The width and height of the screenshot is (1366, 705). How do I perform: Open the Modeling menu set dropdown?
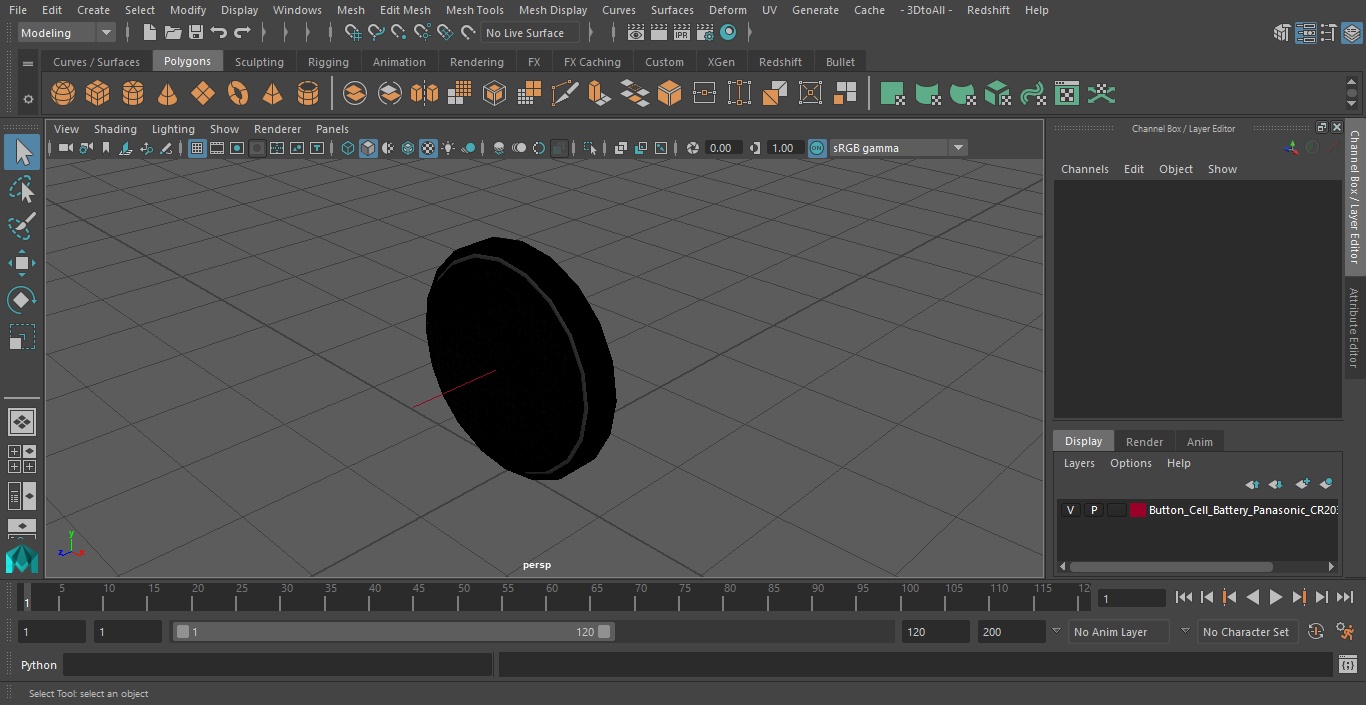click(x=66, y=33)
